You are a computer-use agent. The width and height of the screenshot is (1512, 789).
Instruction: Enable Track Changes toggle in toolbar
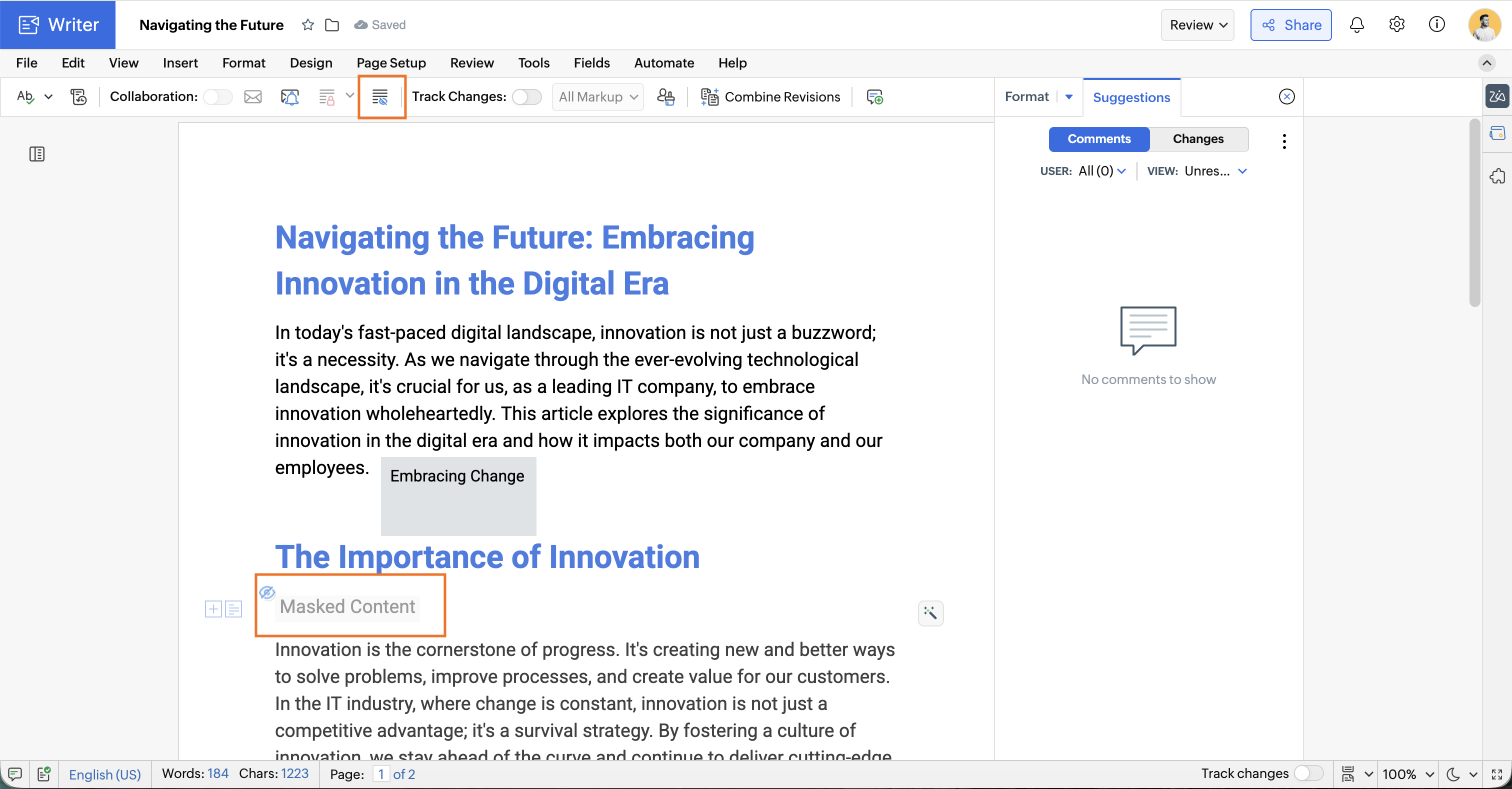pos(526,97)
